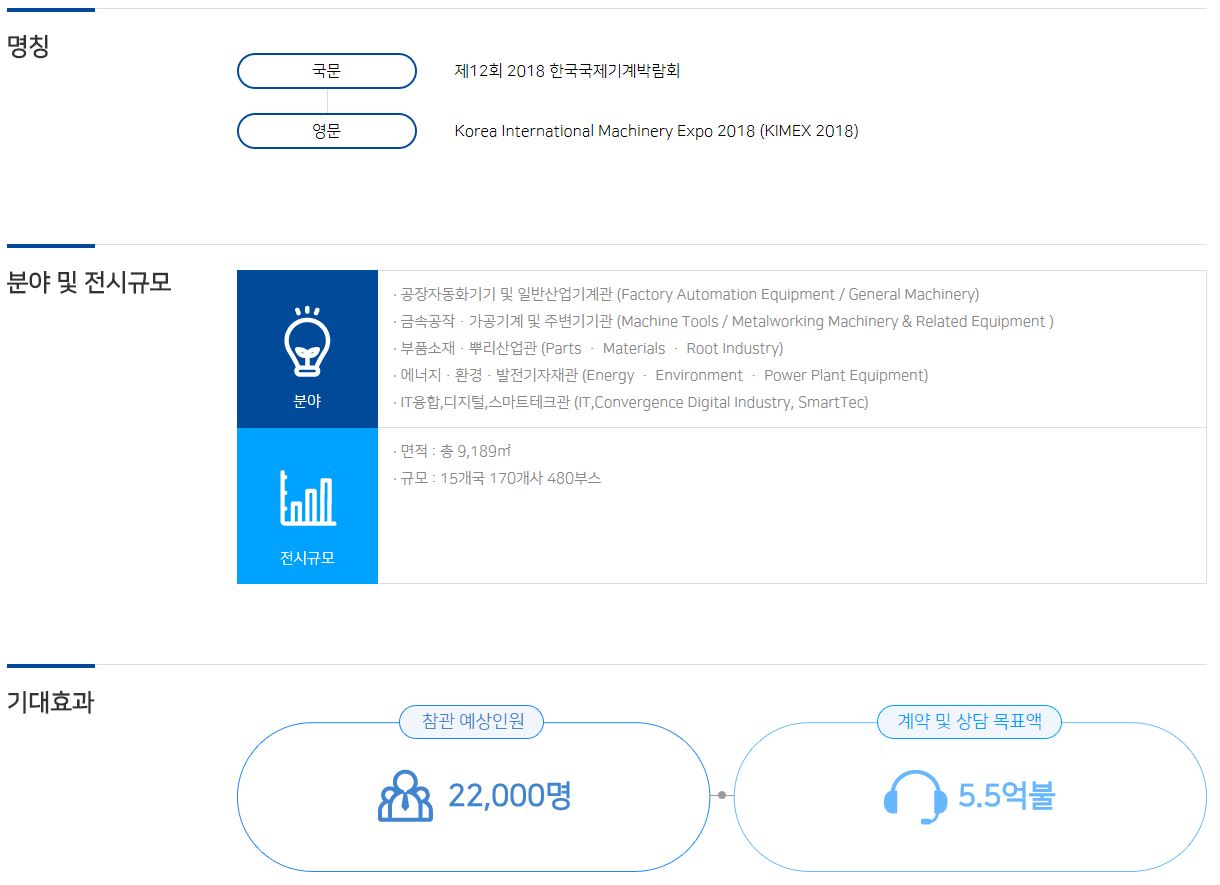Click the 분야 및 전시규모 heading

pos(89,282)
